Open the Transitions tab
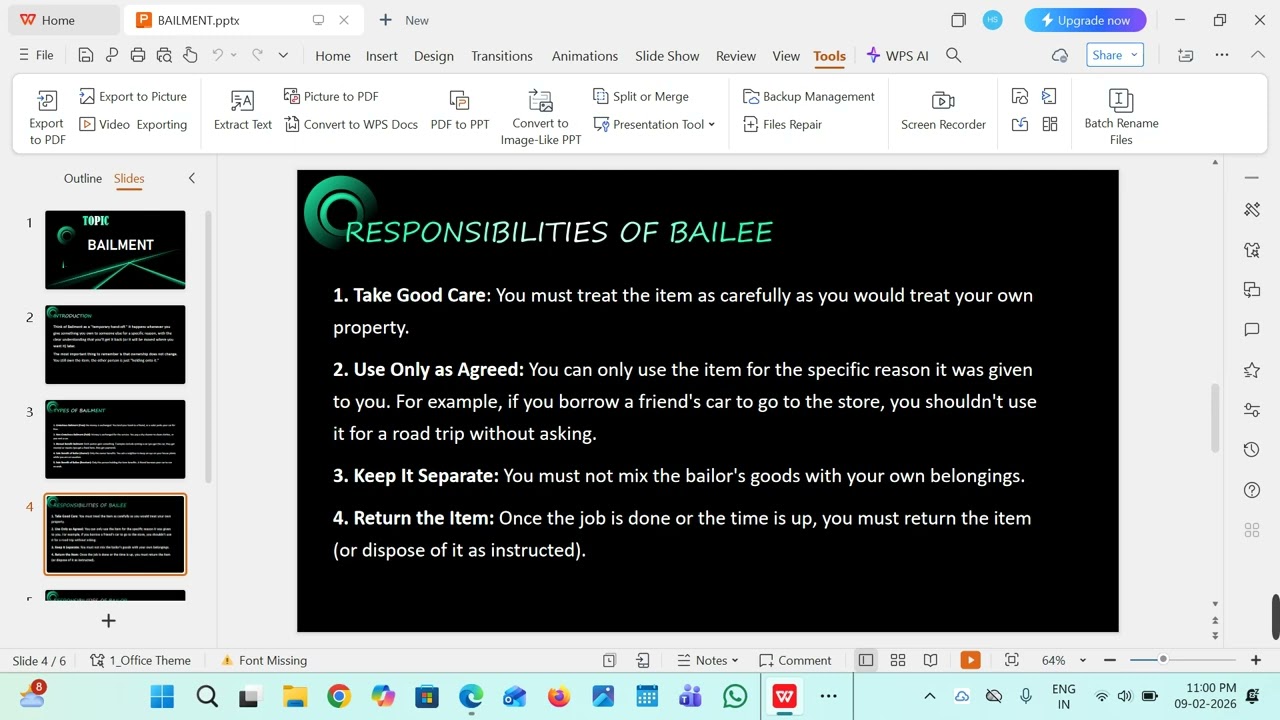 point(502,56)
